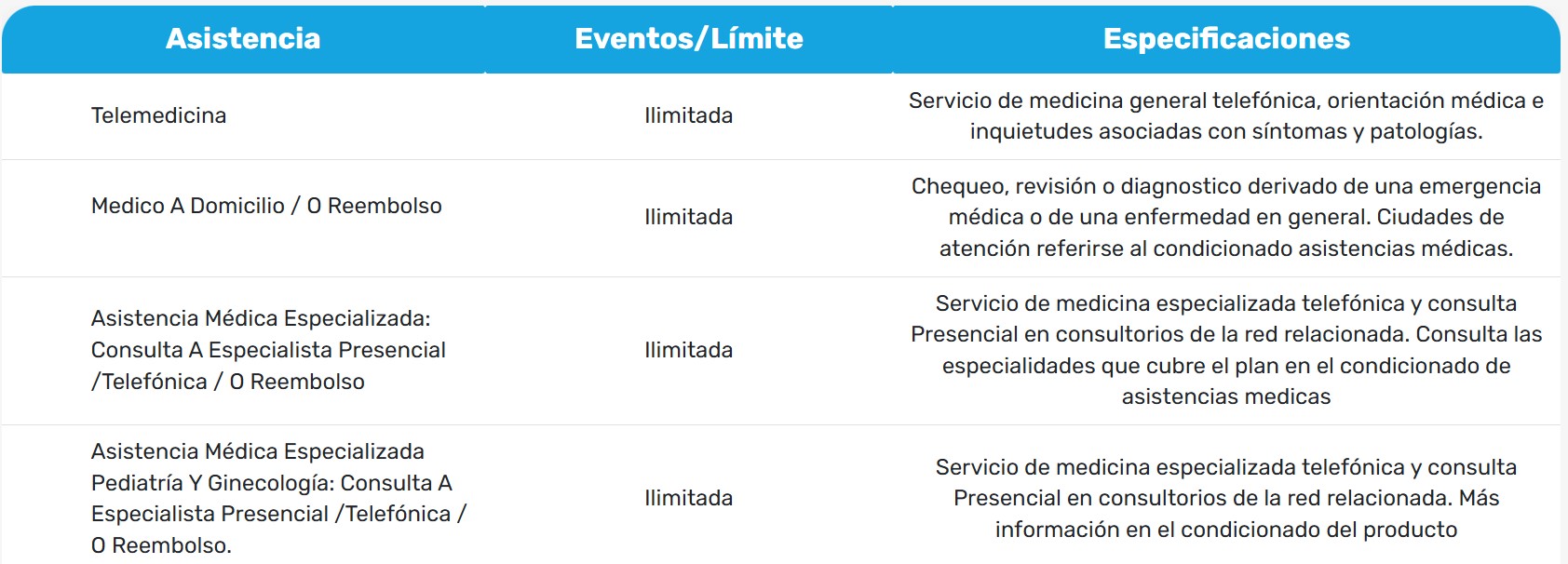The width and height of the screenshot is (1568, 564).
Task: Click the 'Servicio de medicina general telefónica' description
Action: click(x=1225, y=101)
